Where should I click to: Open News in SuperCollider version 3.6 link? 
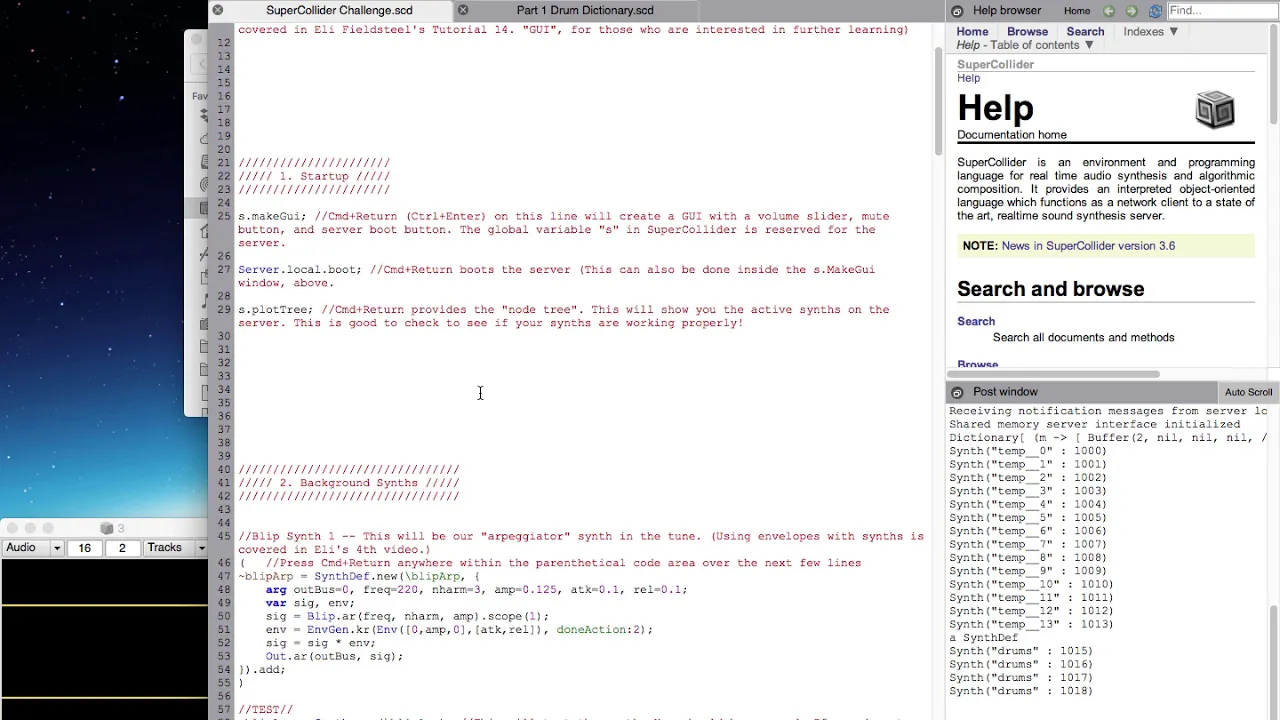point(1088,246)
